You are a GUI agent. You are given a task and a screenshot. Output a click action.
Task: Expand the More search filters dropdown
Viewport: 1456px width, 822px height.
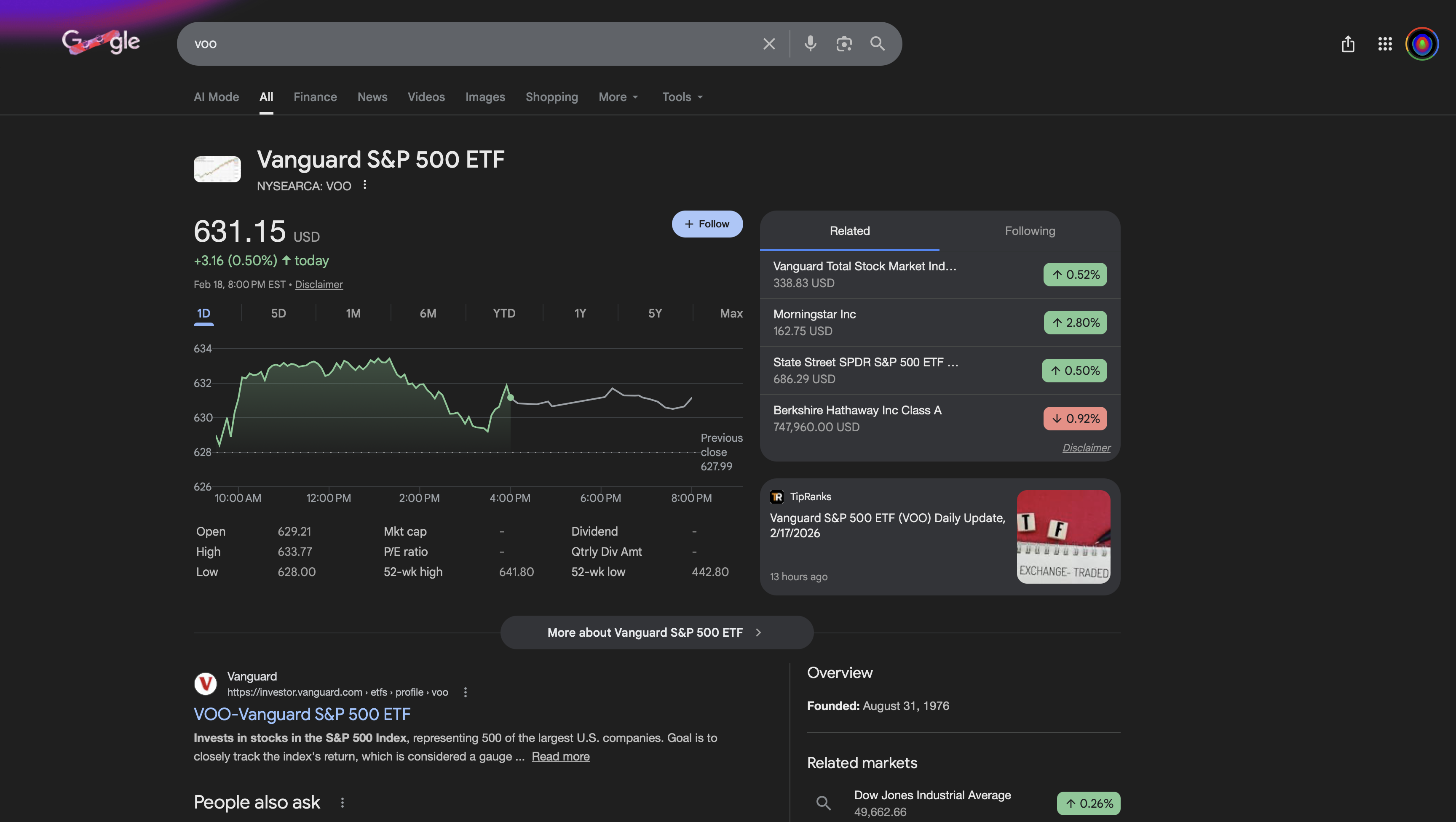pyautogui.click(x=618, y=97)
